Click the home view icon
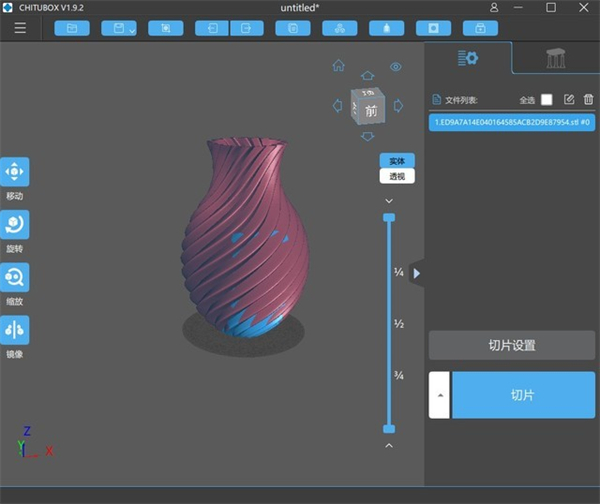 338,66
